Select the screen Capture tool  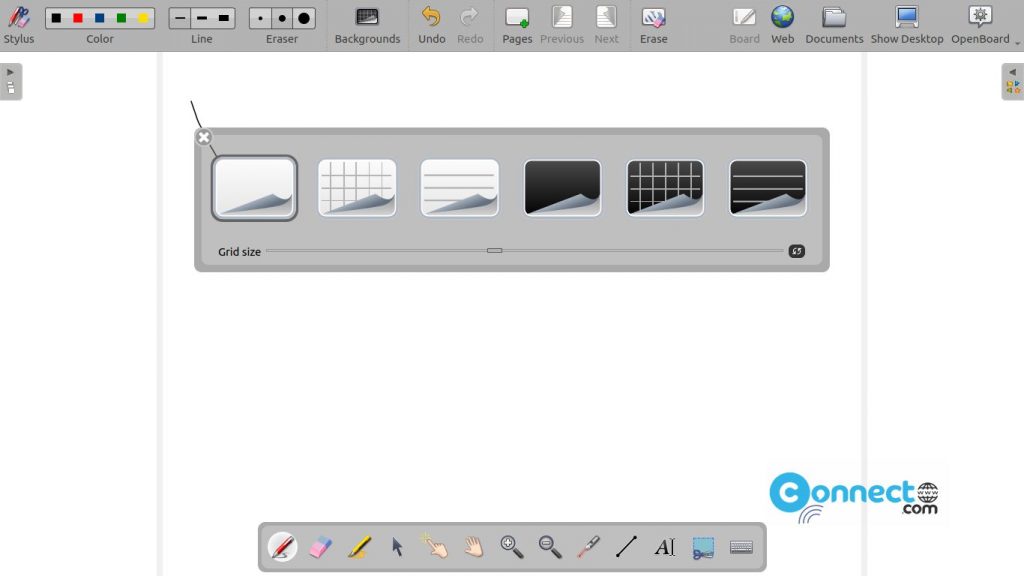point(702,546)
